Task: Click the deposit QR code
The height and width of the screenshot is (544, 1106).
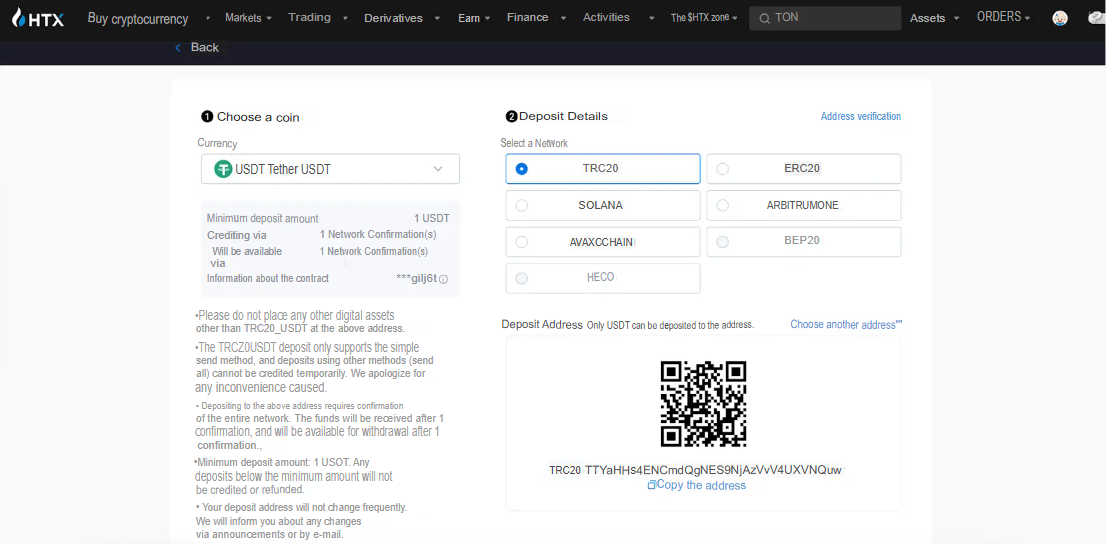Action: (703, 404)
